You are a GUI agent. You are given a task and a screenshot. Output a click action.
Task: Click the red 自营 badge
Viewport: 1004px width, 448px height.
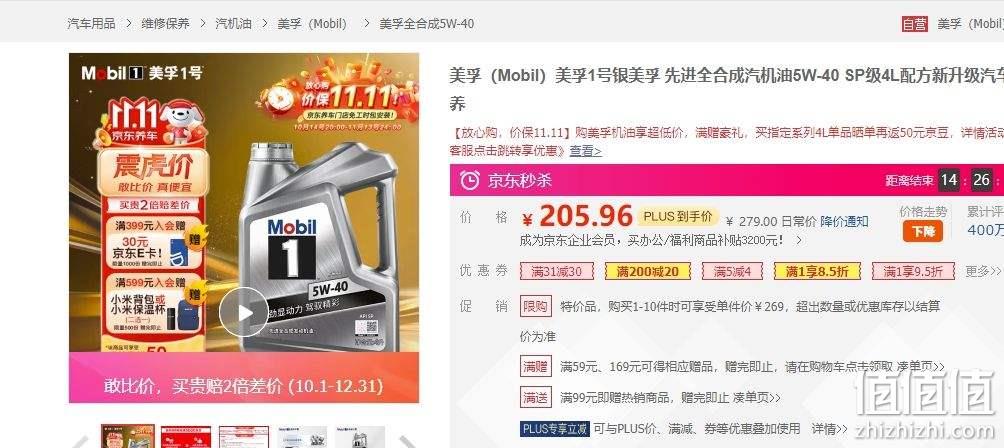[x=914, y=24]
